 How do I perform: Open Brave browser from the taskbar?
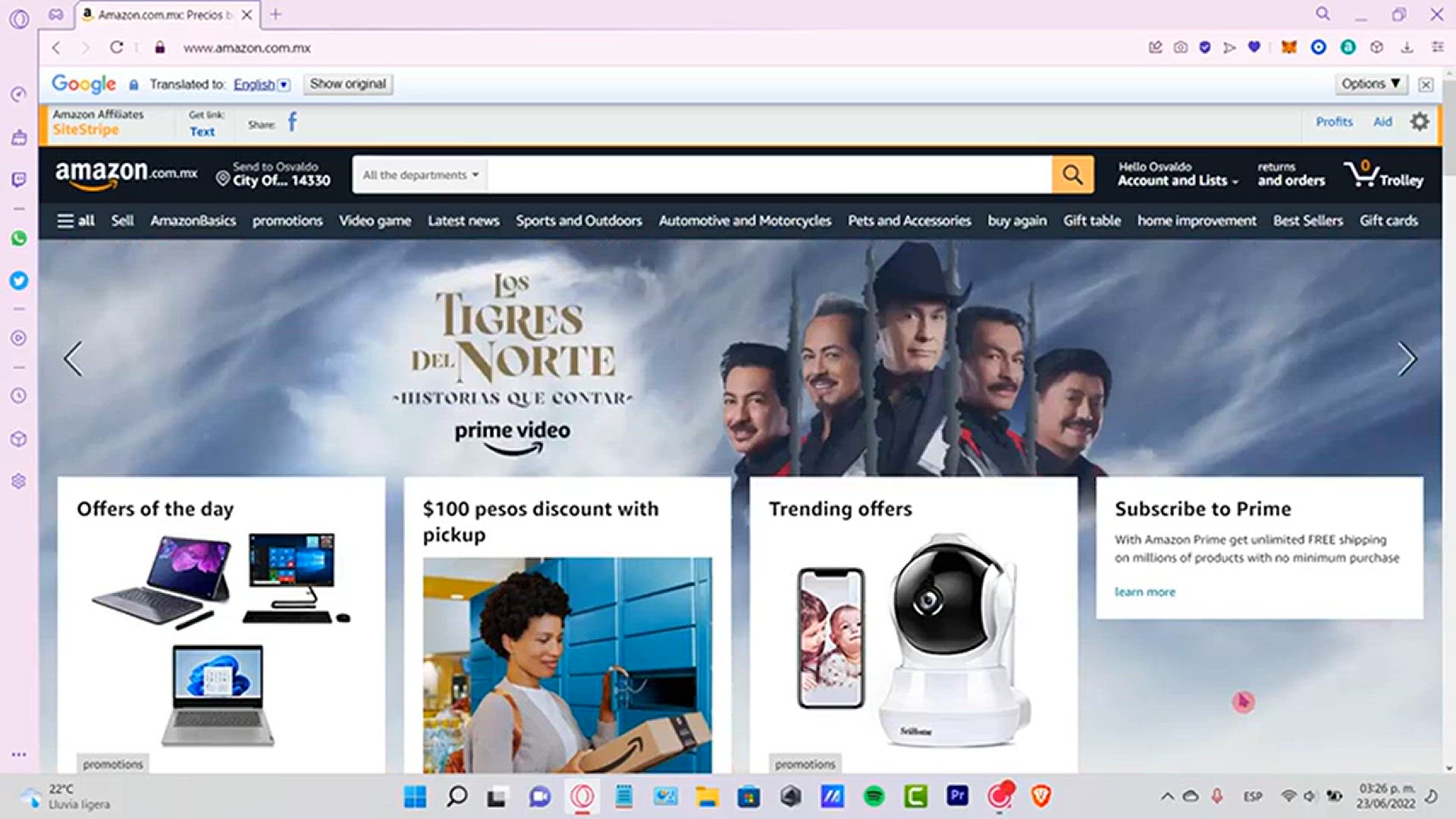(x=1041, y=796)
